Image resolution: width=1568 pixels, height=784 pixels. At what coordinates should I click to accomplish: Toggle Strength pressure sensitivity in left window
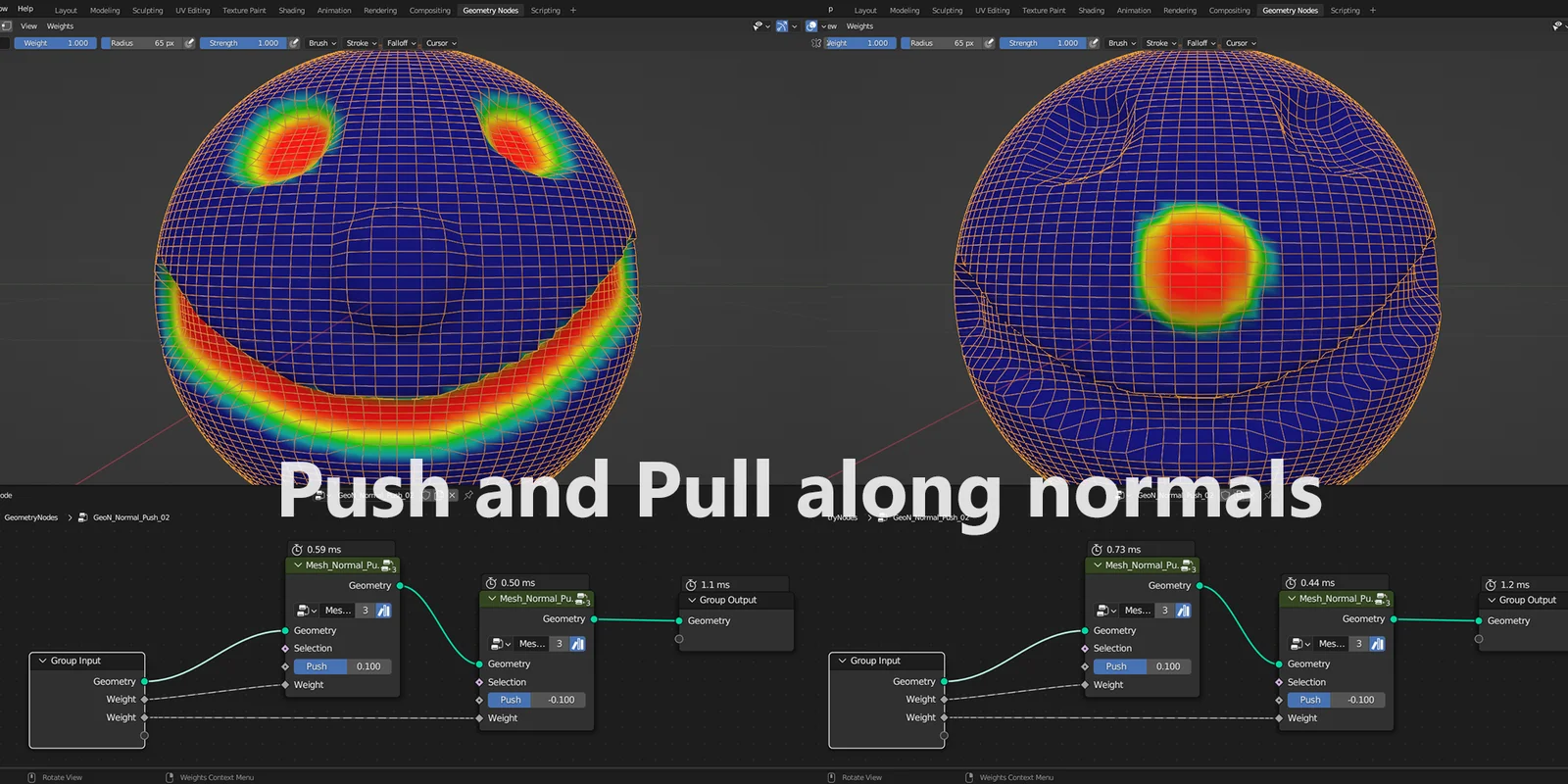pos(294,43)
